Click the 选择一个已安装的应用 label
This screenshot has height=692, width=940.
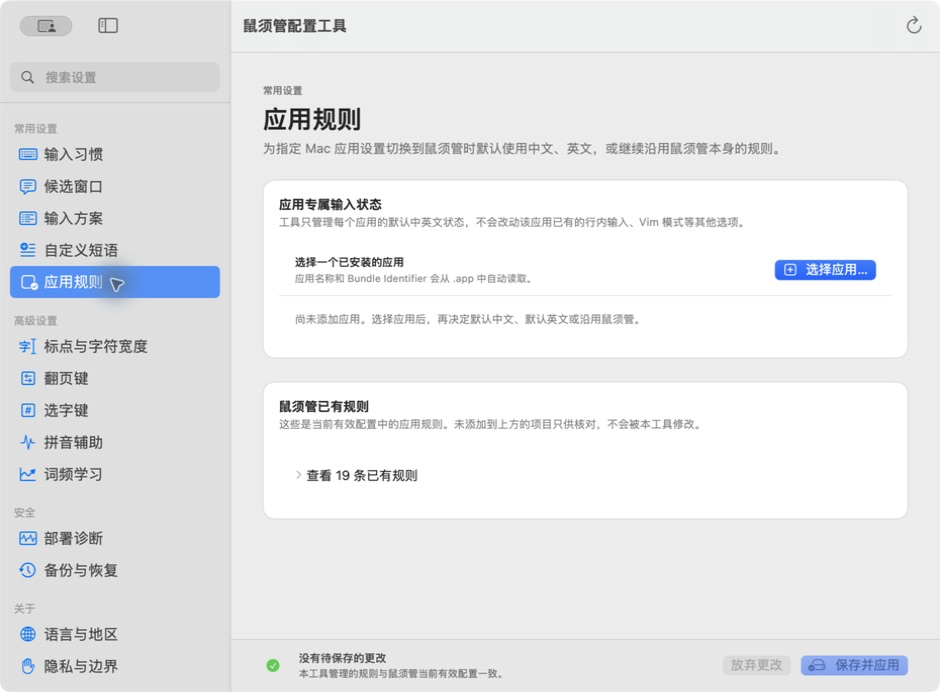point(349,262)
